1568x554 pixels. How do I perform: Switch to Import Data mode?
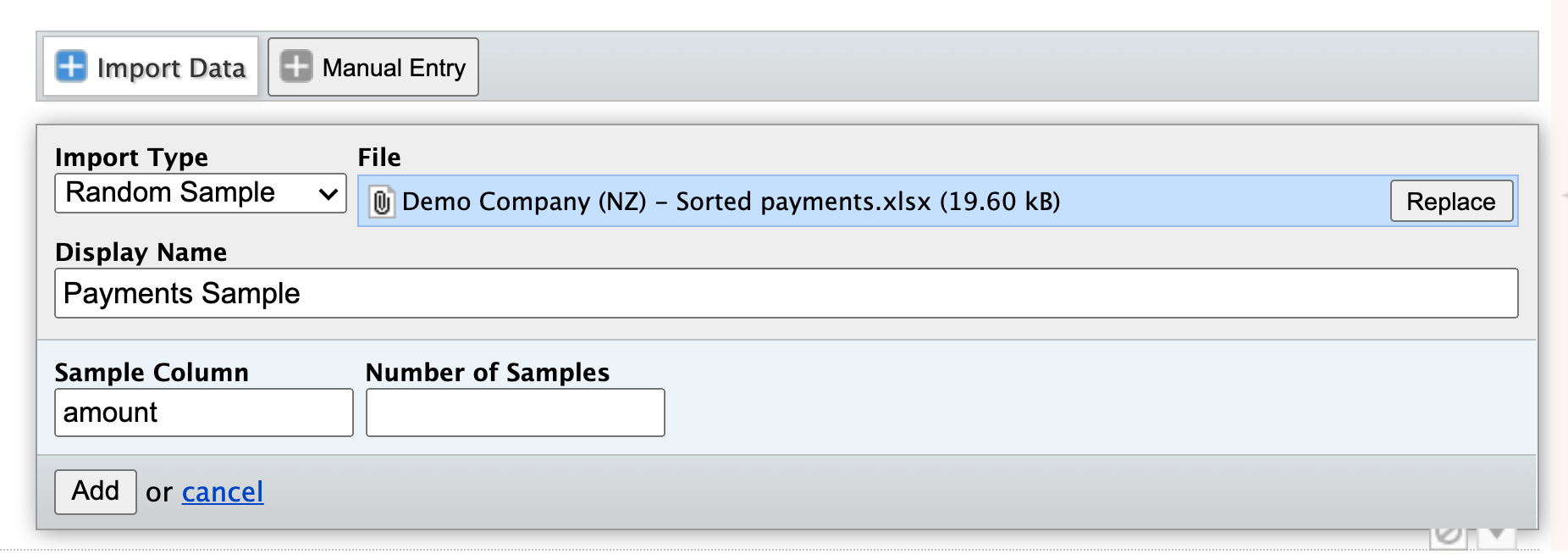[149, 66]
